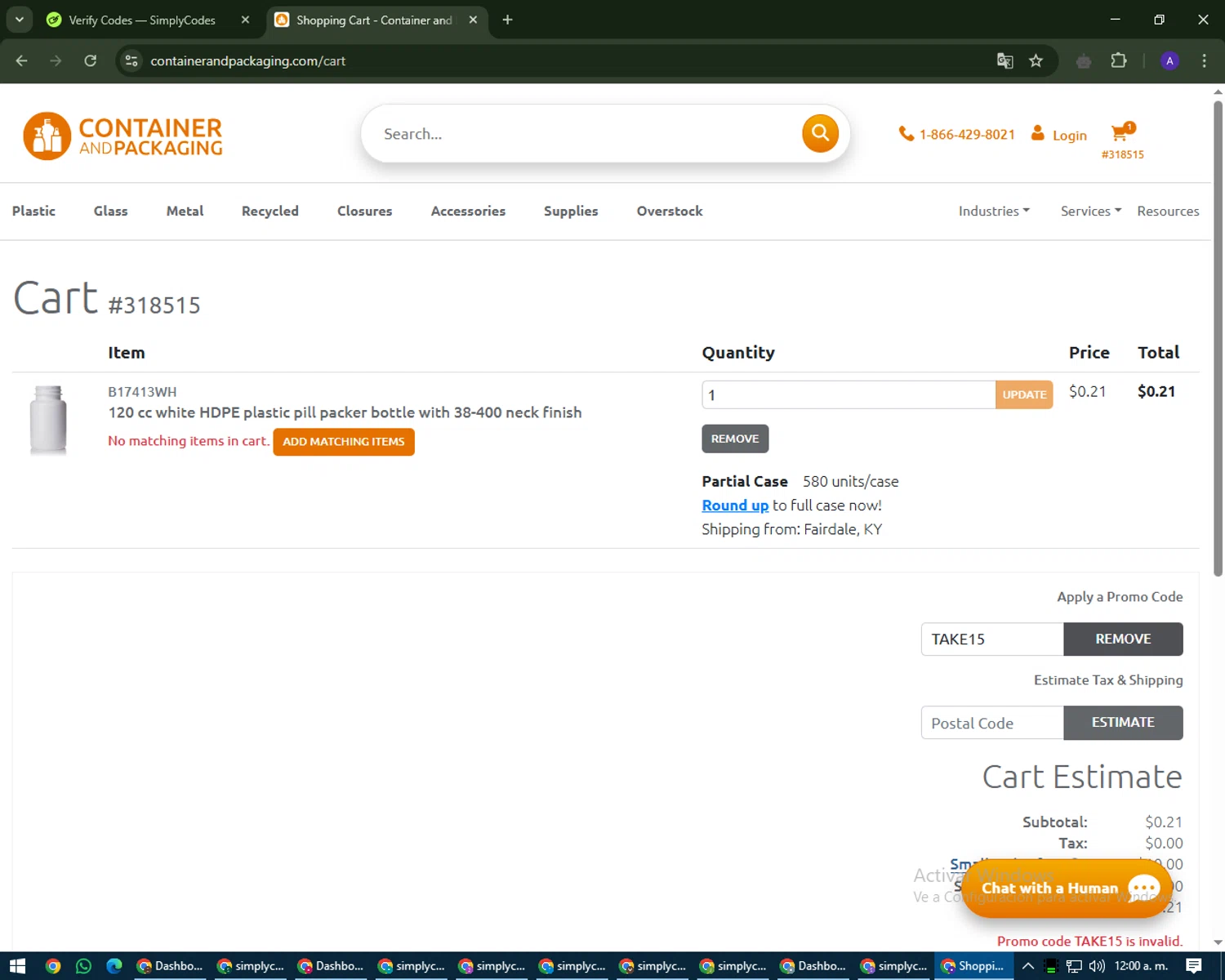
Task: Click the UPDATE quantity button
Action: click(1024, 394)
